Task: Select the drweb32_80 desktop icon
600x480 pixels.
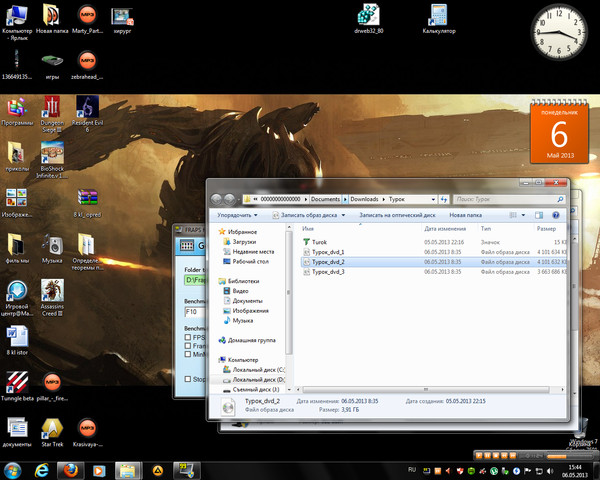Action: point(368,19)
